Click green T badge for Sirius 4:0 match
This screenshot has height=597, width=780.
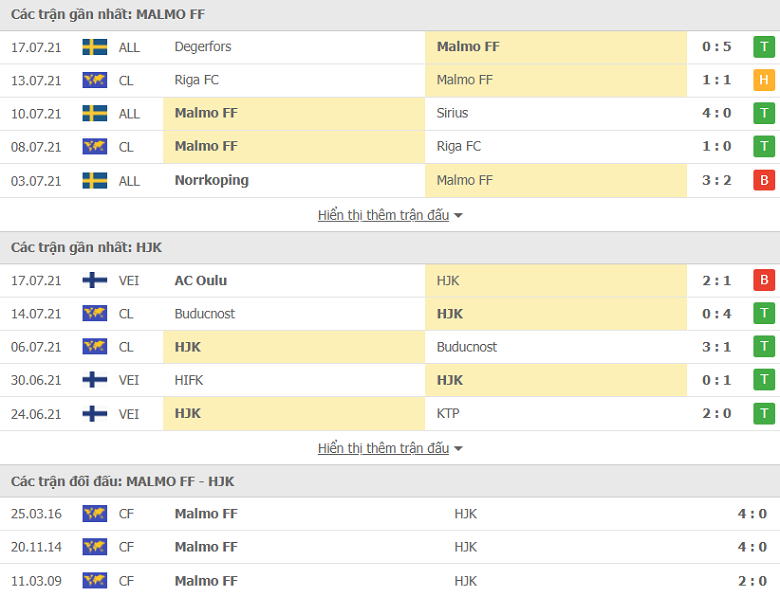pyautogui.click(x=764, y=113)
